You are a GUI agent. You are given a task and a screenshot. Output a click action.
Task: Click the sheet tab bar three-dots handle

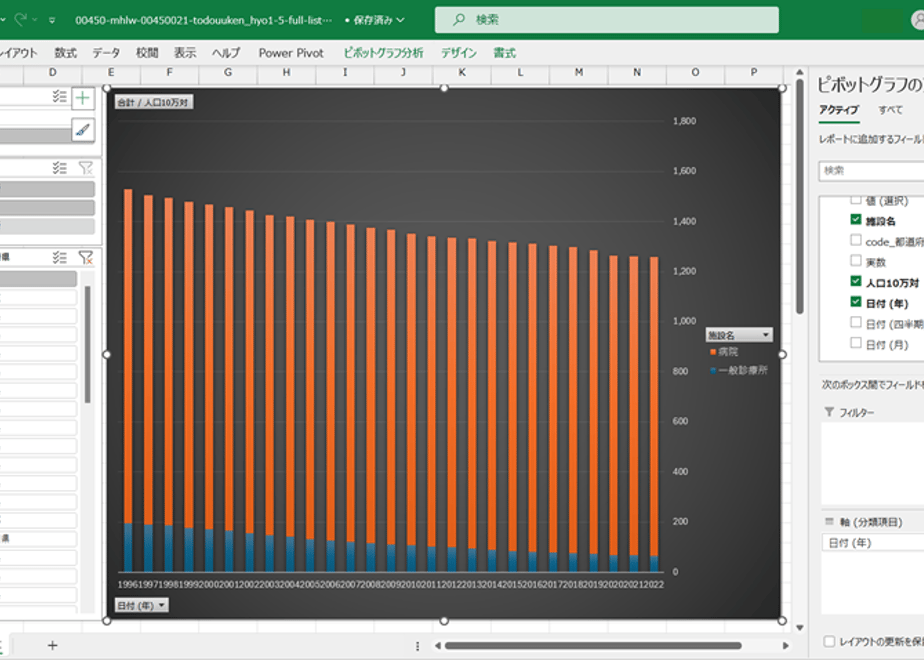(x=417, y=646)
